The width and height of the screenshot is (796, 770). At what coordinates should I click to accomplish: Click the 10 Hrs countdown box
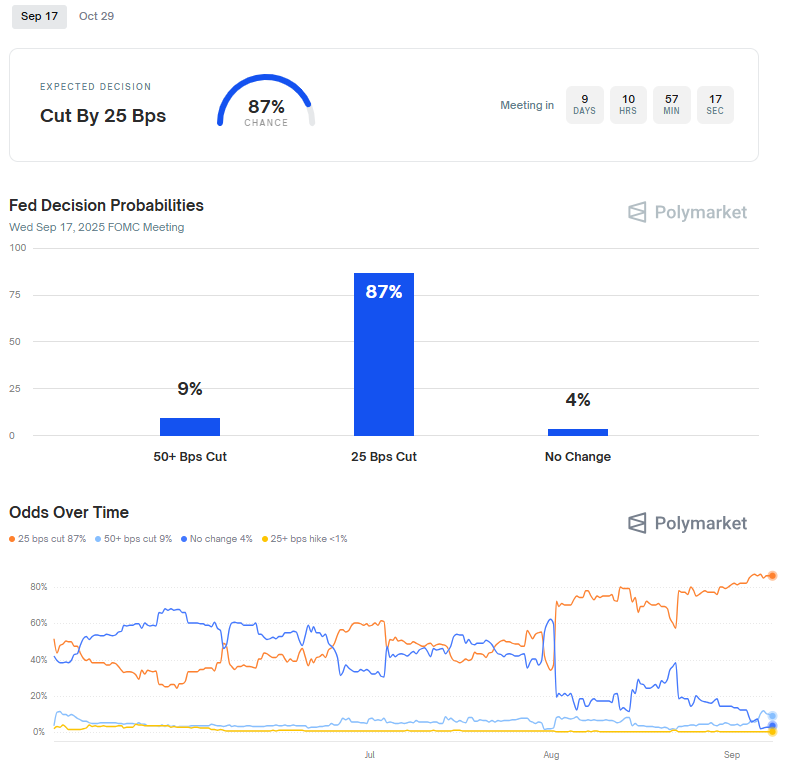click(628, 104)
